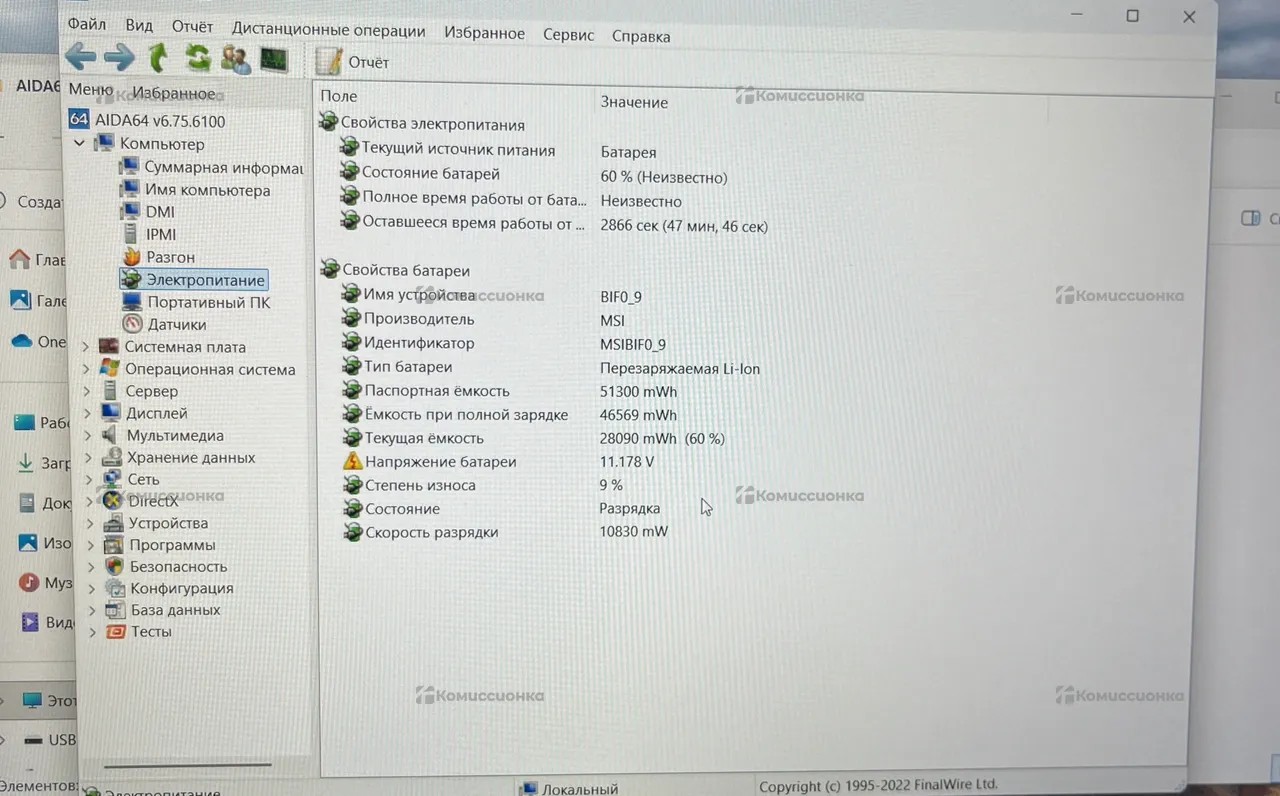Expand the Системная плата node
Image resolution: width=1280 pixels, height=796 pixels.
pos(86,347)
